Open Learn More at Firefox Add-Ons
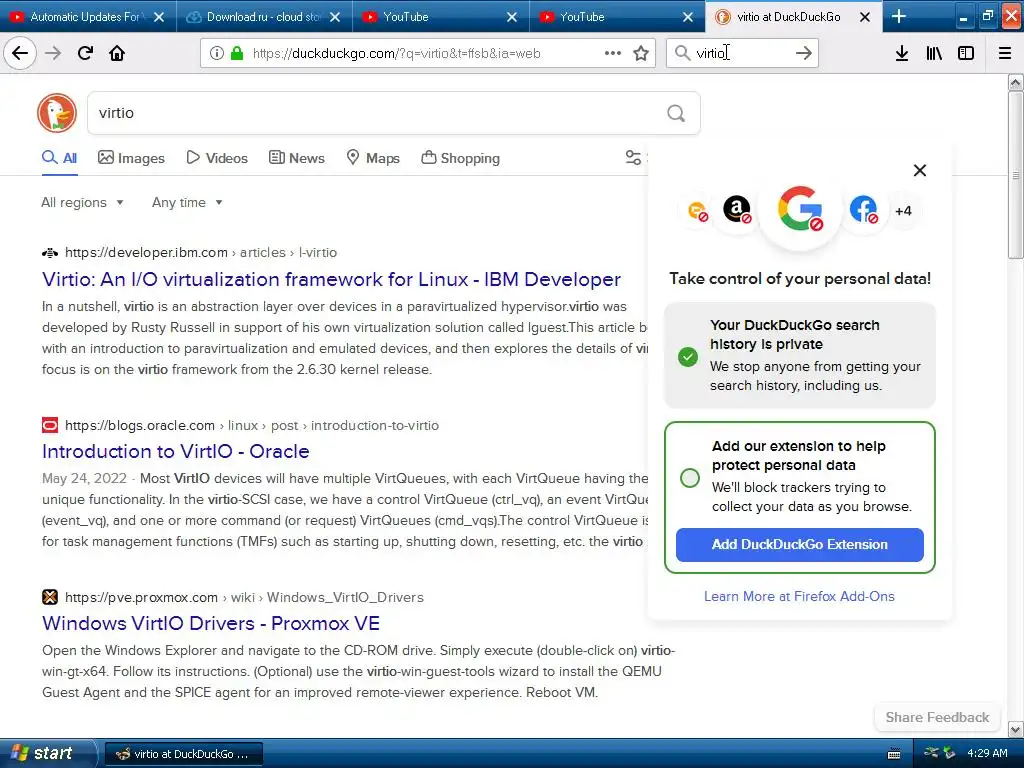 pyautogui.click(x=799, y=596)
